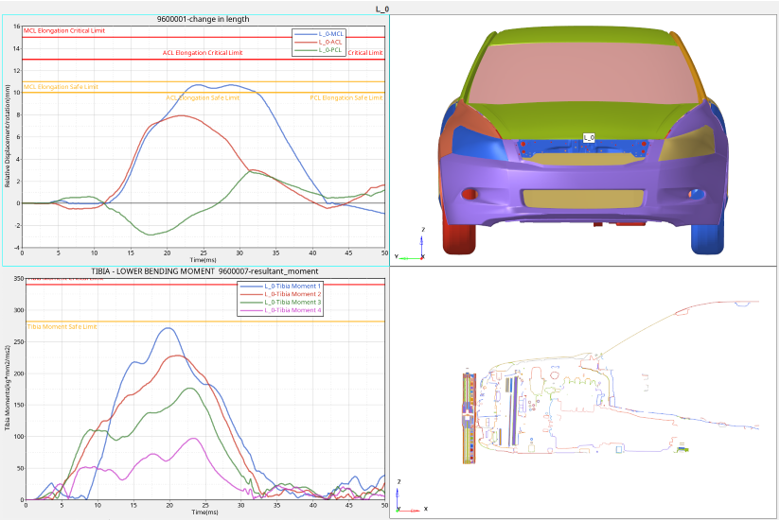Click L_0-Tibia Moment 1 legend entry

pyautogui.click(x=292, y=286)
